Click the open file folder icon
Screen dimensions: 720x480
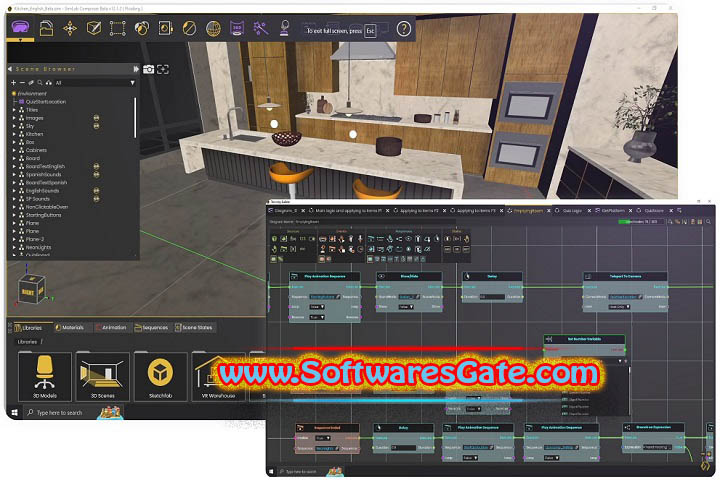pos(46,28)
